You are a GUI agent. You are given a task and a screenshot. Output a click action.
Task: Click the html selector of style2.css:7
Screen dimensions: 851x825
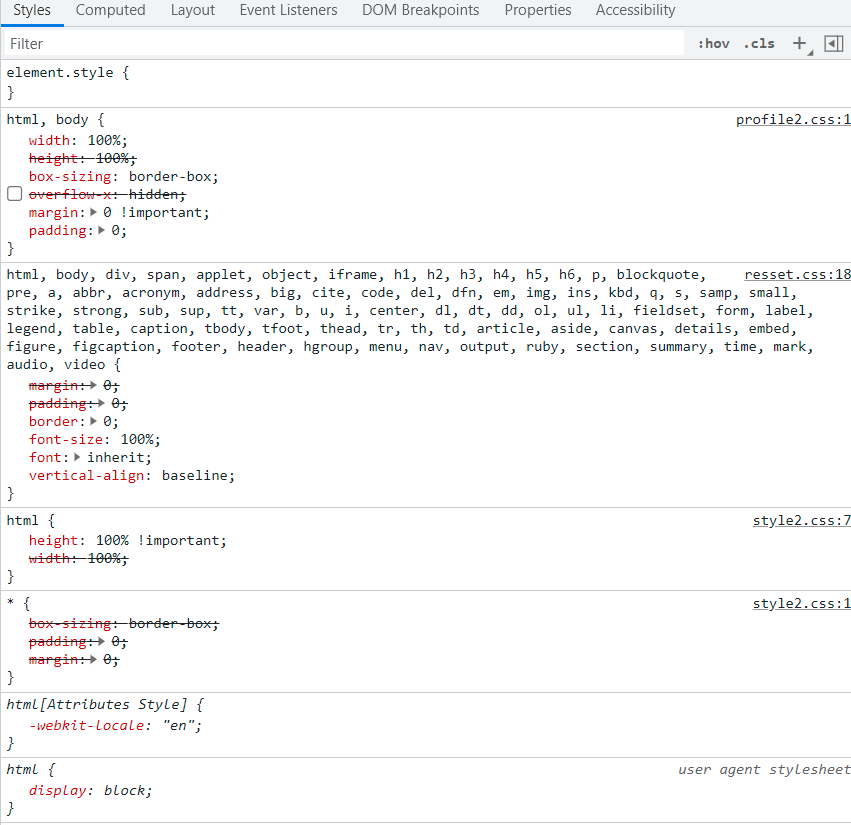[22, 521]
